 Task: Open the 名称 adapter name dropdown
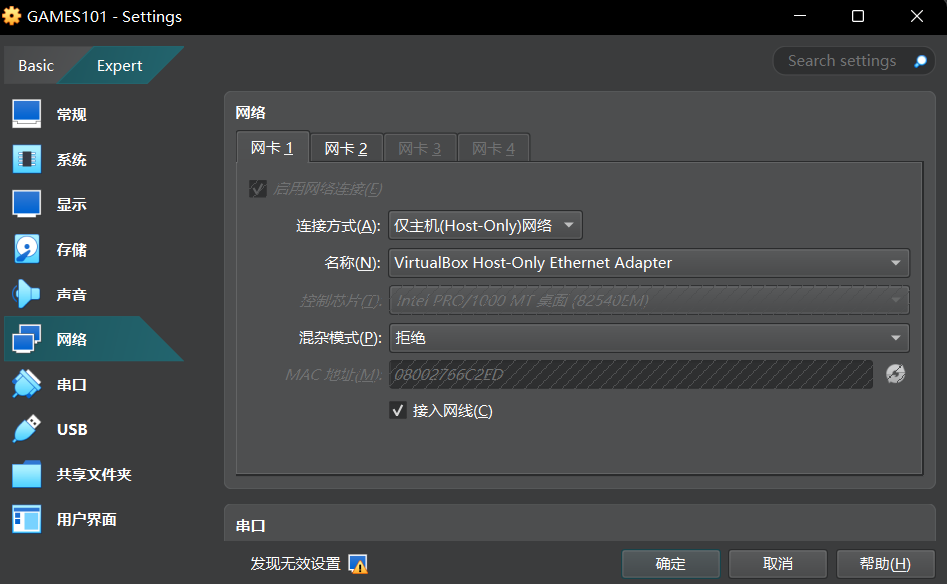648,263
